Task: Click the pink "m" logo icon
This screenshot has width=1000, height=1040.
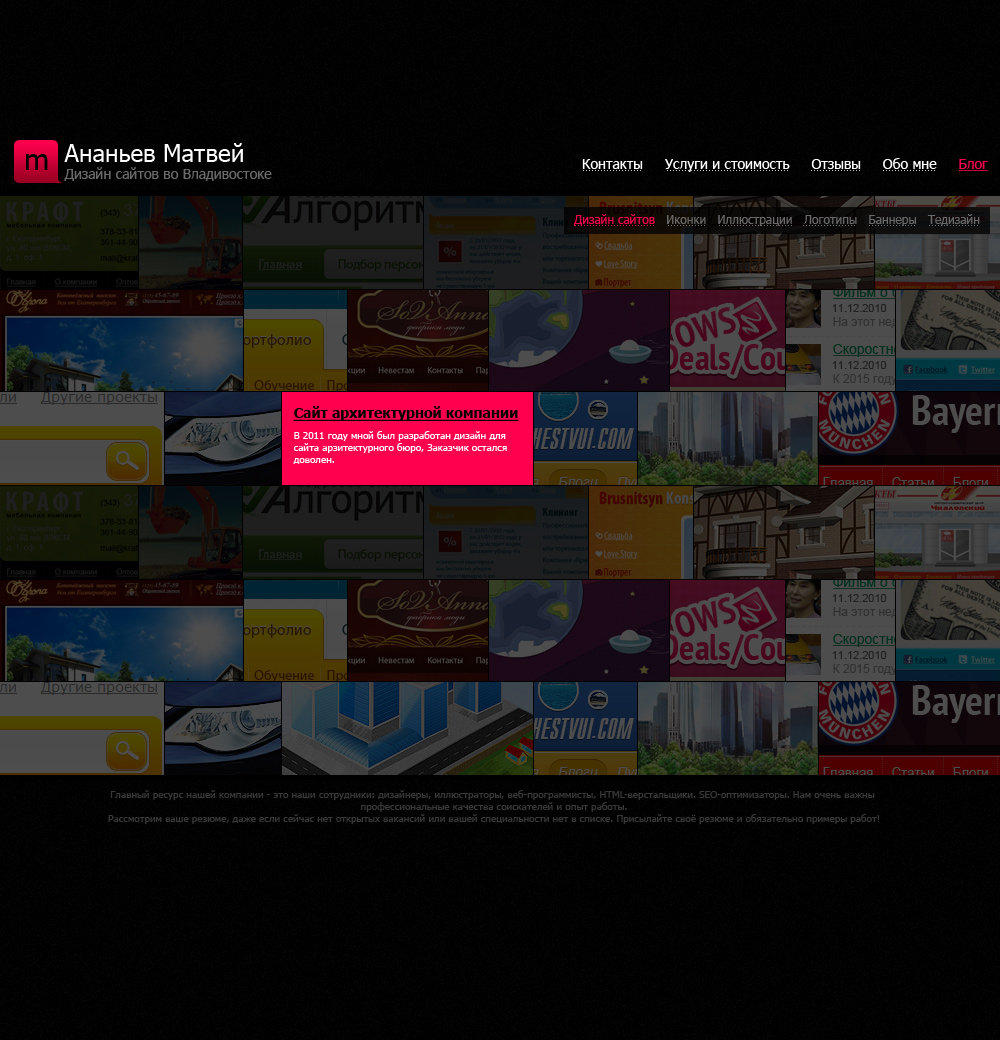Action: pyautogui.click(x=36, y=162)
